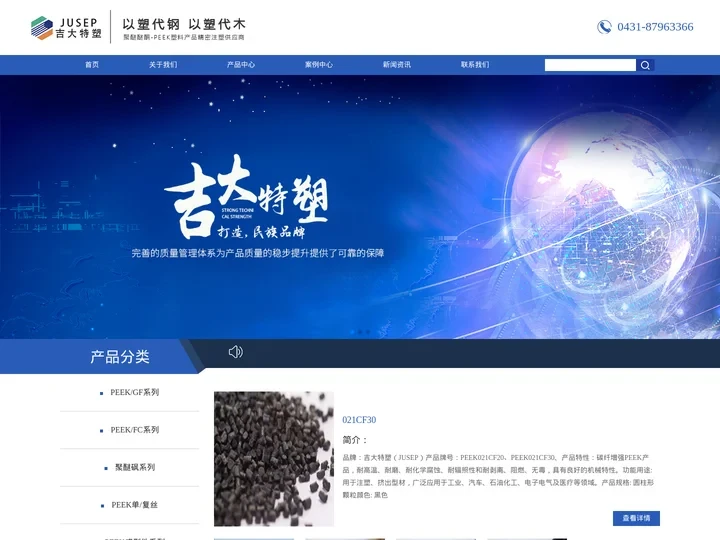Select the 聚醚砜系列 category

click(x=135, y=467)
